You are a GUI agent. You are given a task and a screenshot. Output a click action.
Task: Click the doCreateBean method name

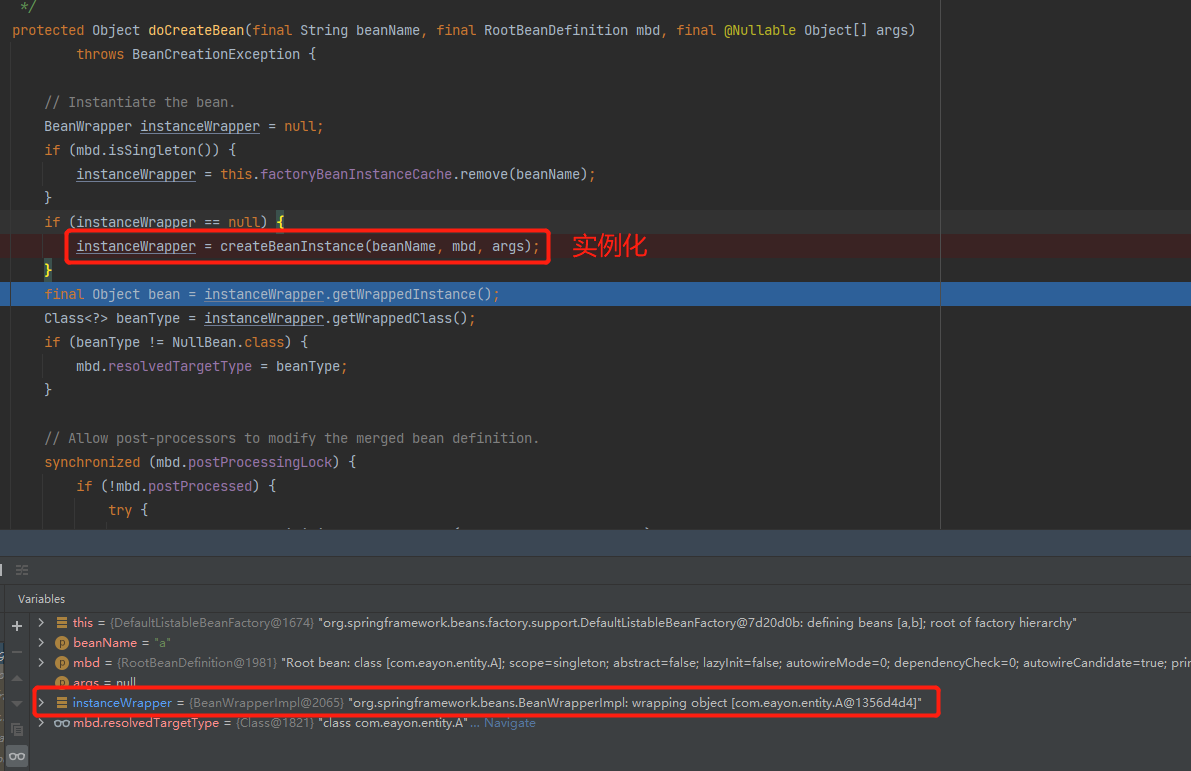[x=196, y=30]
